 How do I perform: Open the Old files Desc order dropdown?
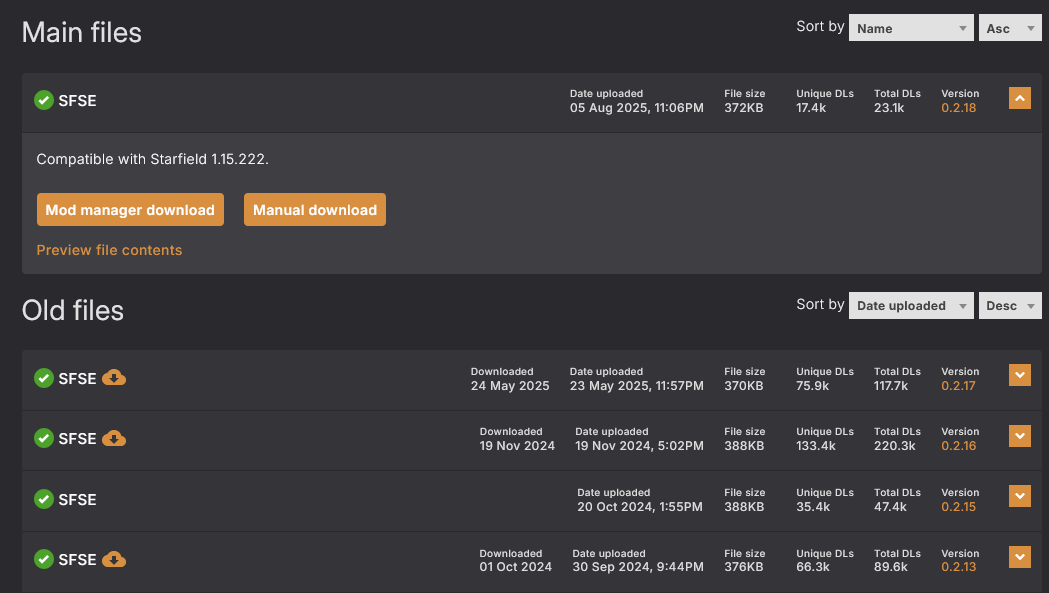coord(1010,306)
